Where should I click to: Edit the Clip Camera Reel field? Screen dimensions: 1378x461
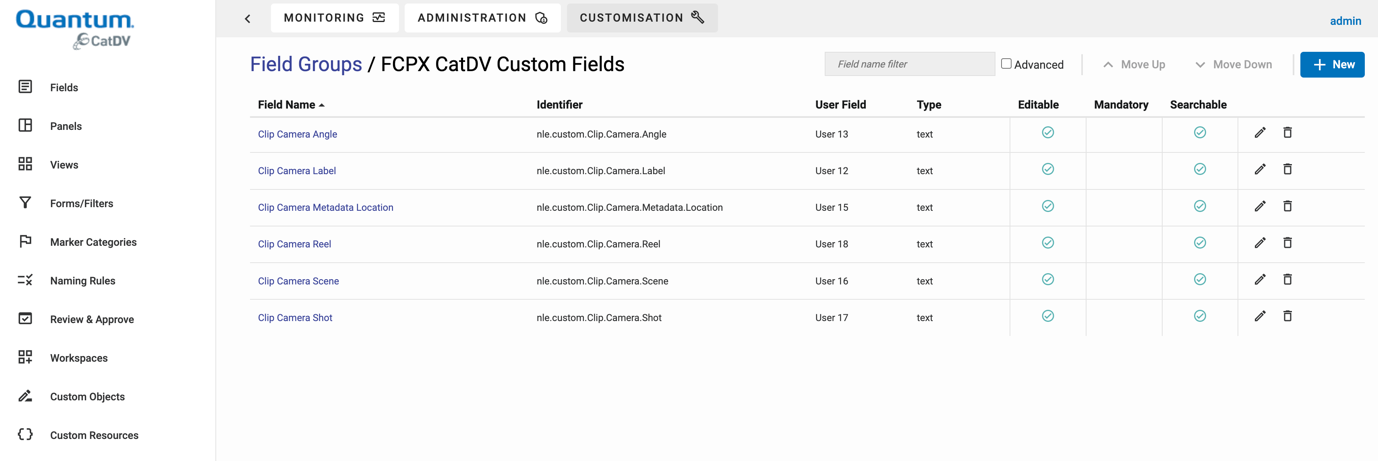tap(1260, 243)
